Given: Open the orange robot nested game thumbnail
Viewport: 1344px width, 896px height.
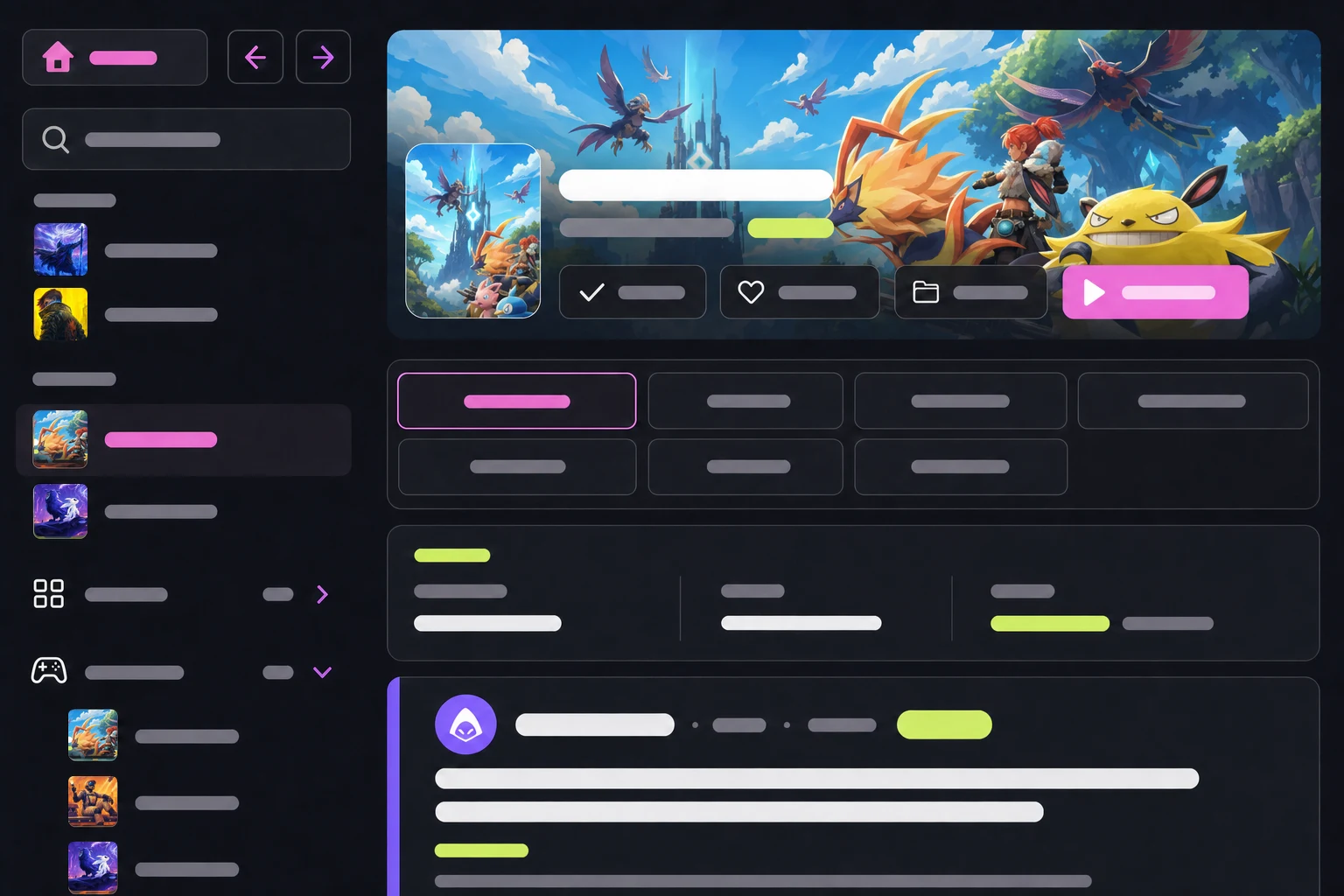Looking at the screenshot, I should coord(93,801).
